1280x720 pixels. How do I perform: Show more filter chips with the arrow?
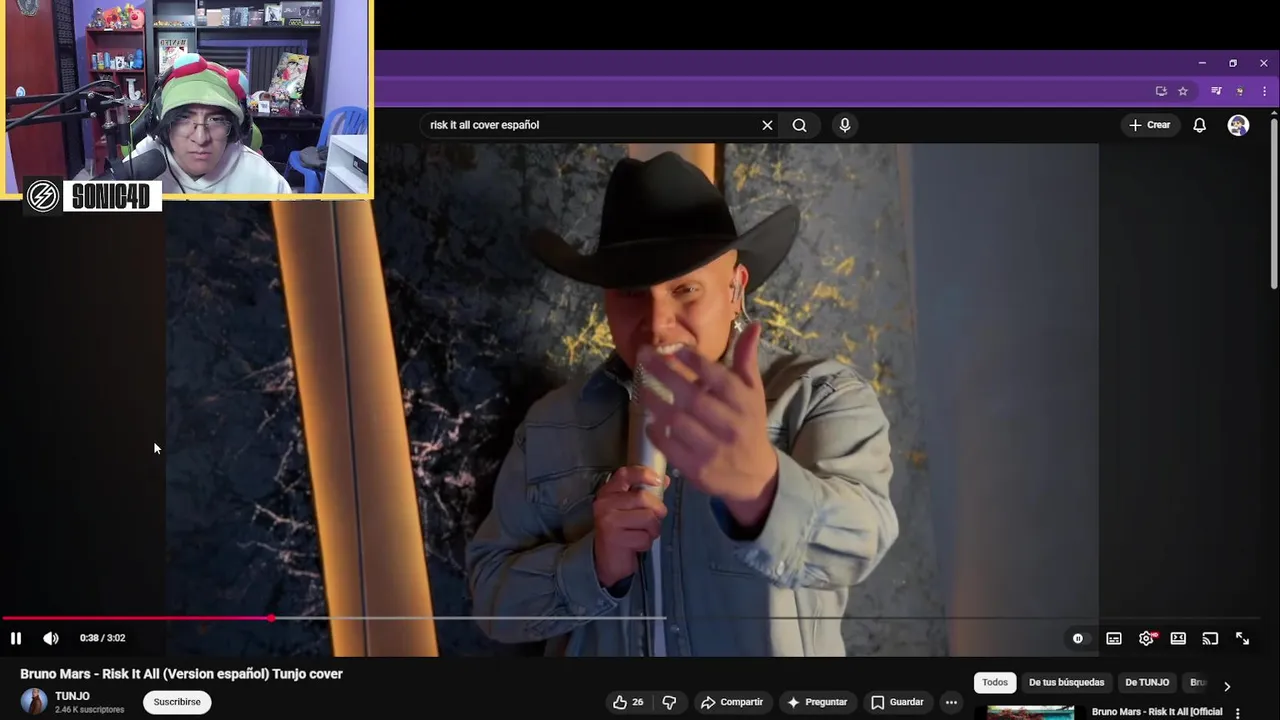[x=1227, y=686]
